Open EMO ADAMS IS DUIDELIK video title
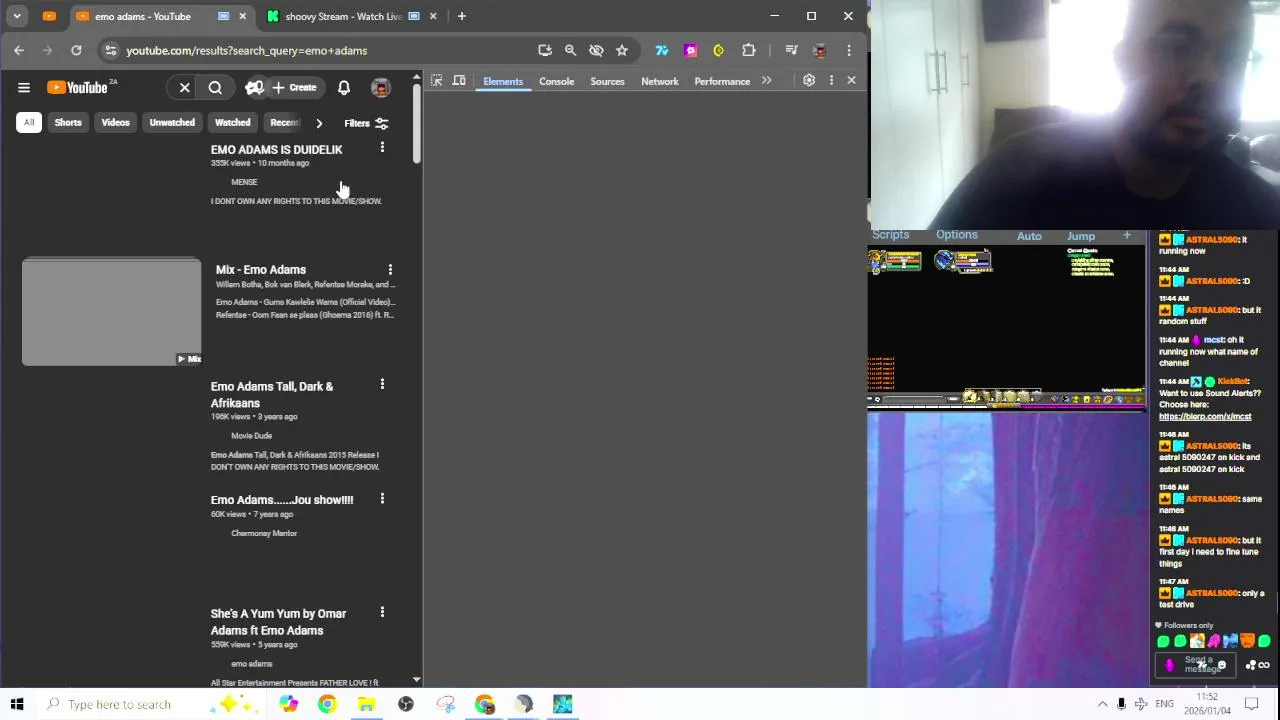Screen dimensions: 1280x720 coord(276,150)
